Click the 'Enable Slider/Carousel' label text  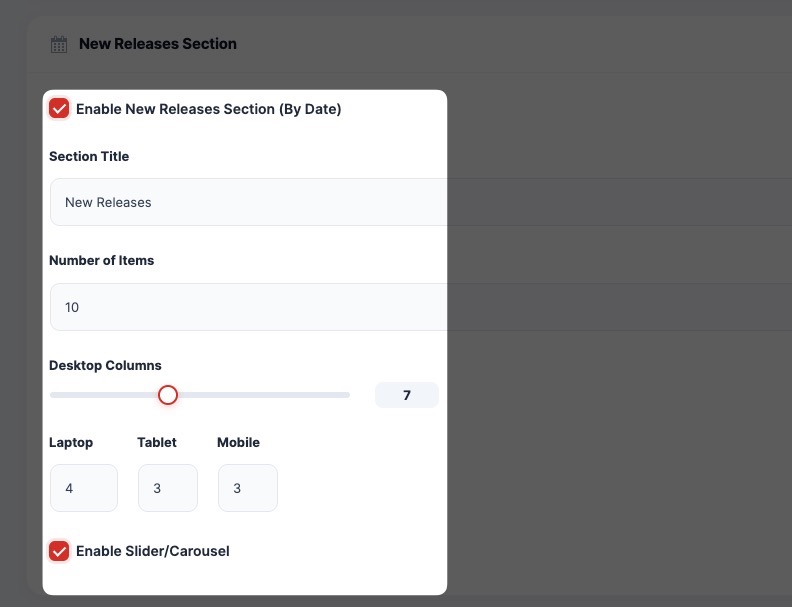point(152,551)
